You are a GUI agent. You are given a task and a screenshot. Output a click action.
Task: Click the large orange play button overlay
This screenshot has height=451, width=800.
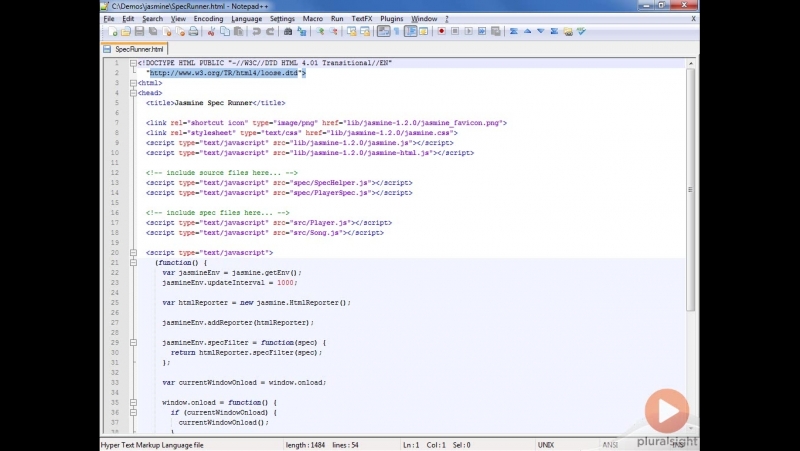666,411
